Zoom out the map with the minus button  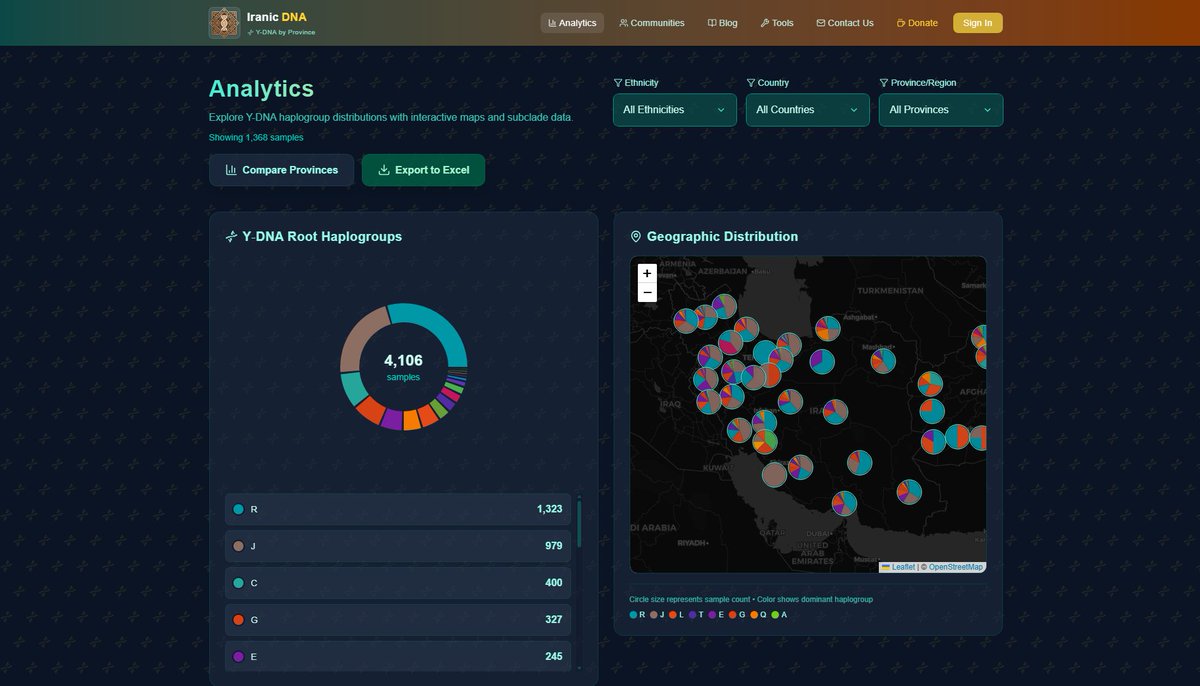(647, 292)
